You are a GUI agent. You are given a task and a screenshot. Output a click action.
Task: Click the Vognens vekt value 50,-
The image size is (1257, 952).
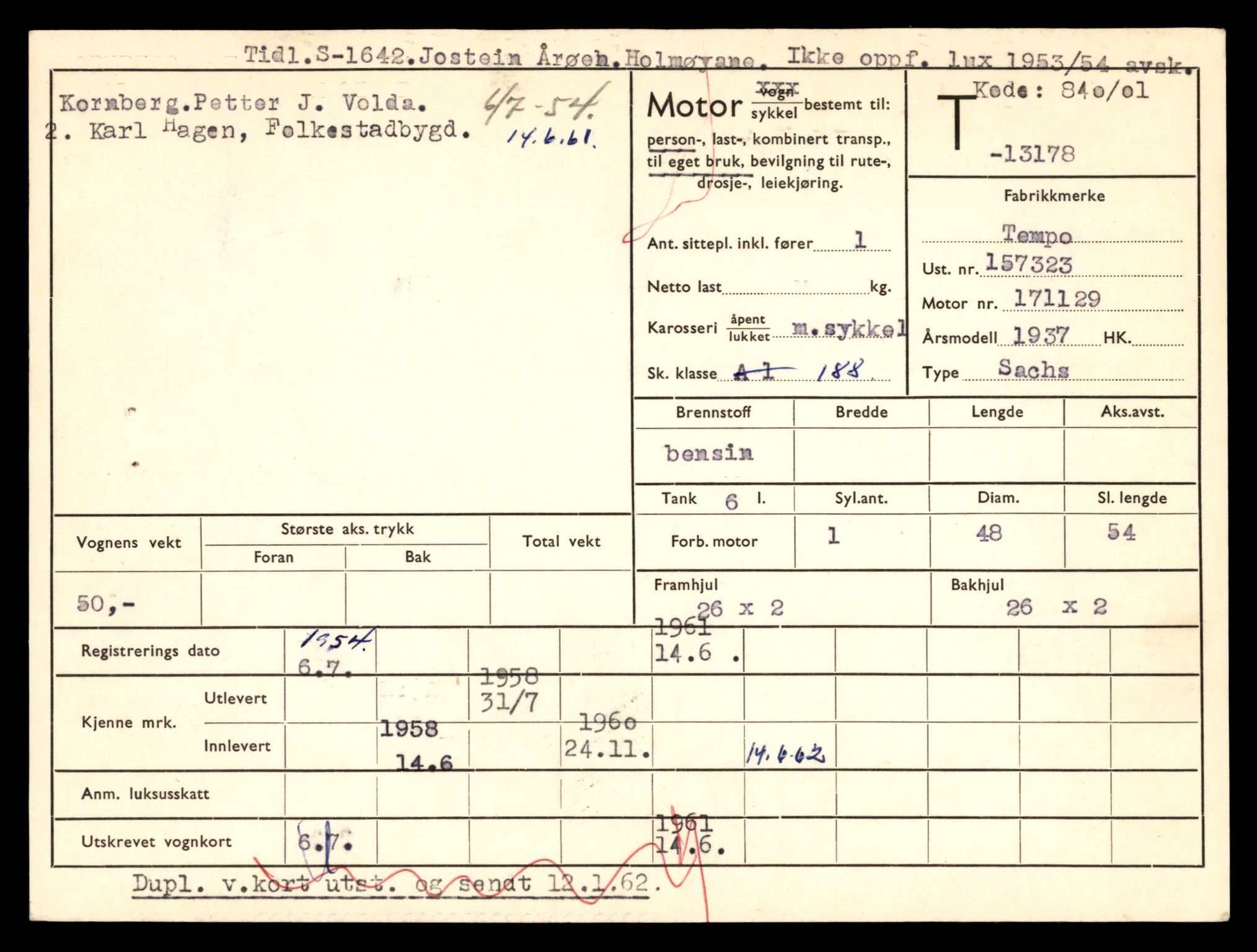pos(105,604)
